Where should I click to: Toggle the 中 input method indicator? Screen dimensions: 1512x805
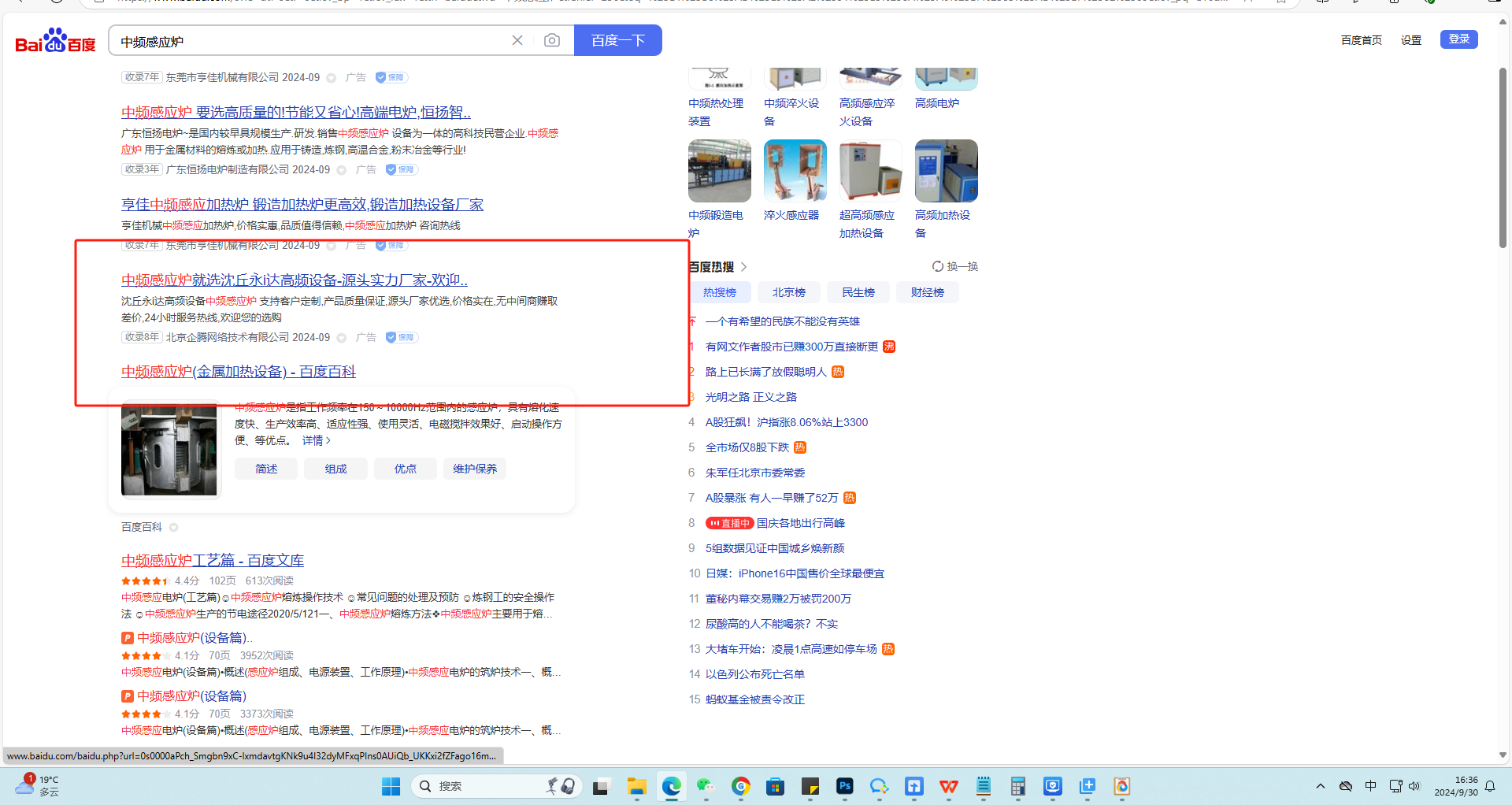click(1370, 786)
